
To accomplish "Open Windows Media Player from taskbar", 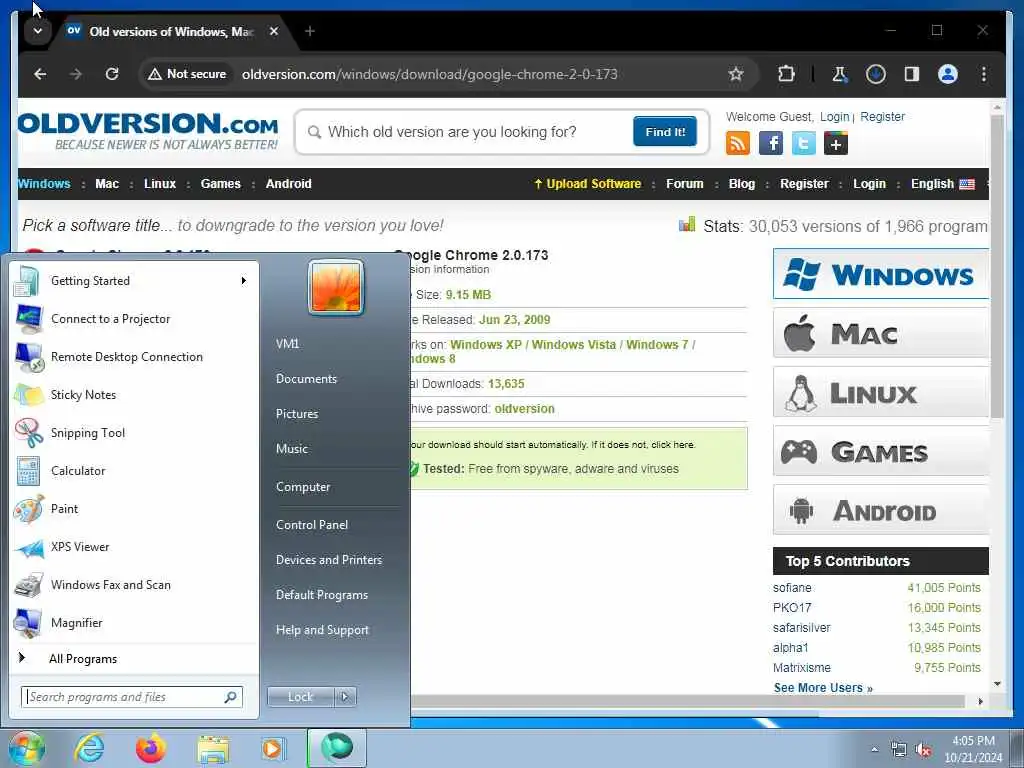I will [273, 748].
